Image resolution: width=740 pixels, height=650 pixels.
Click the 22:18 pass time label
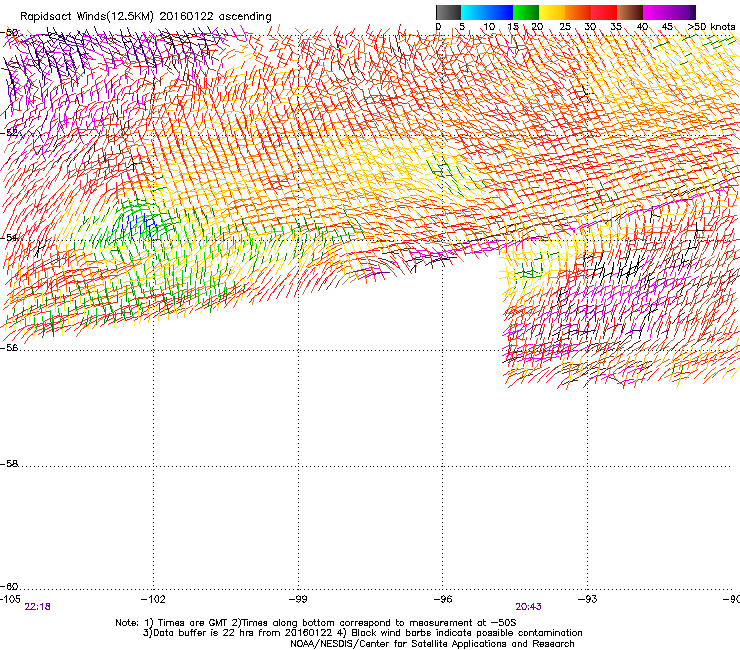[x=37, y=607]
